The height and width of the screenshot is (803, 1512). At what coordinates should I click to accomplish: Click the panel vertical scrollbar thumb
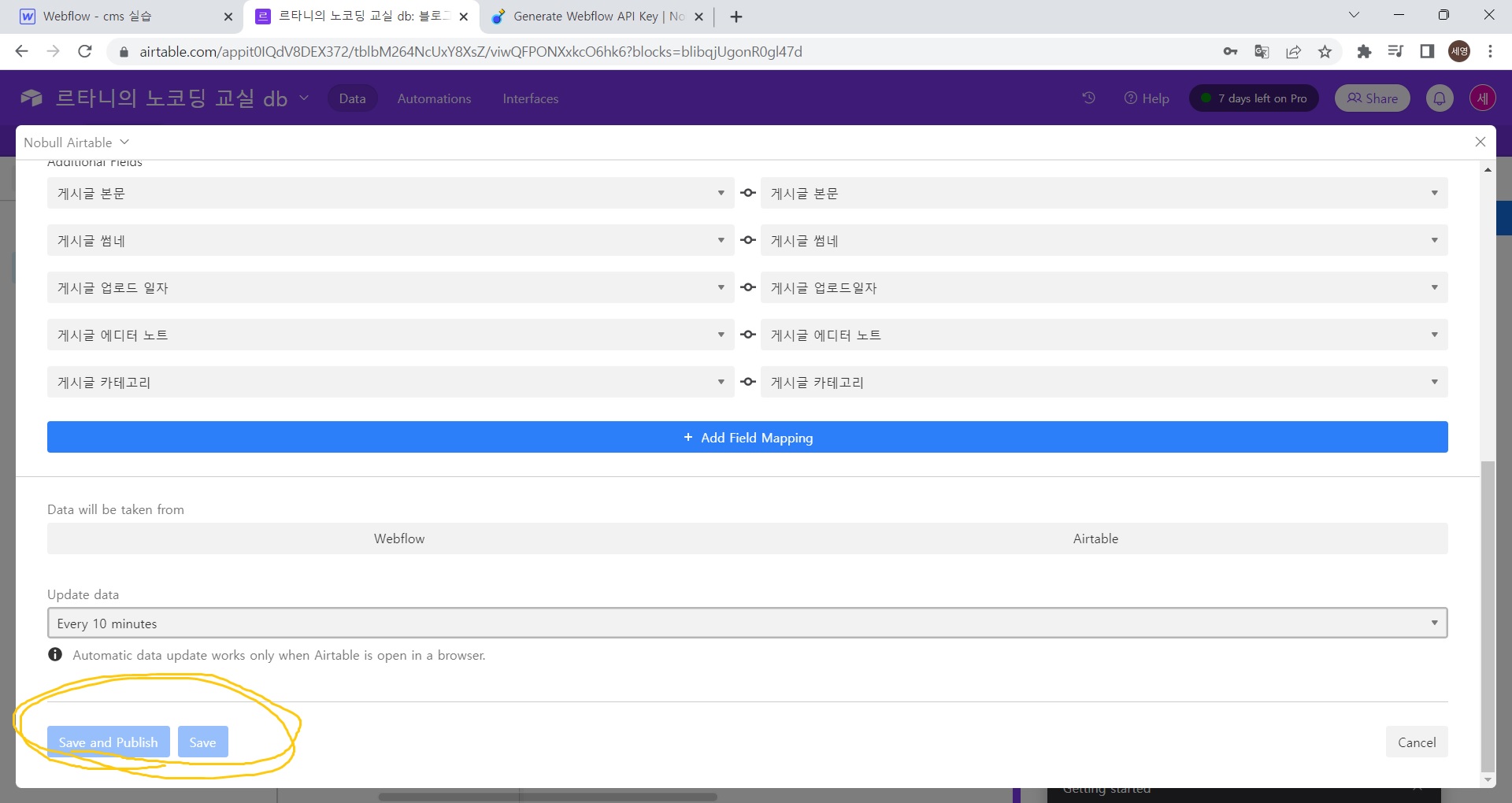[1488, 616]
